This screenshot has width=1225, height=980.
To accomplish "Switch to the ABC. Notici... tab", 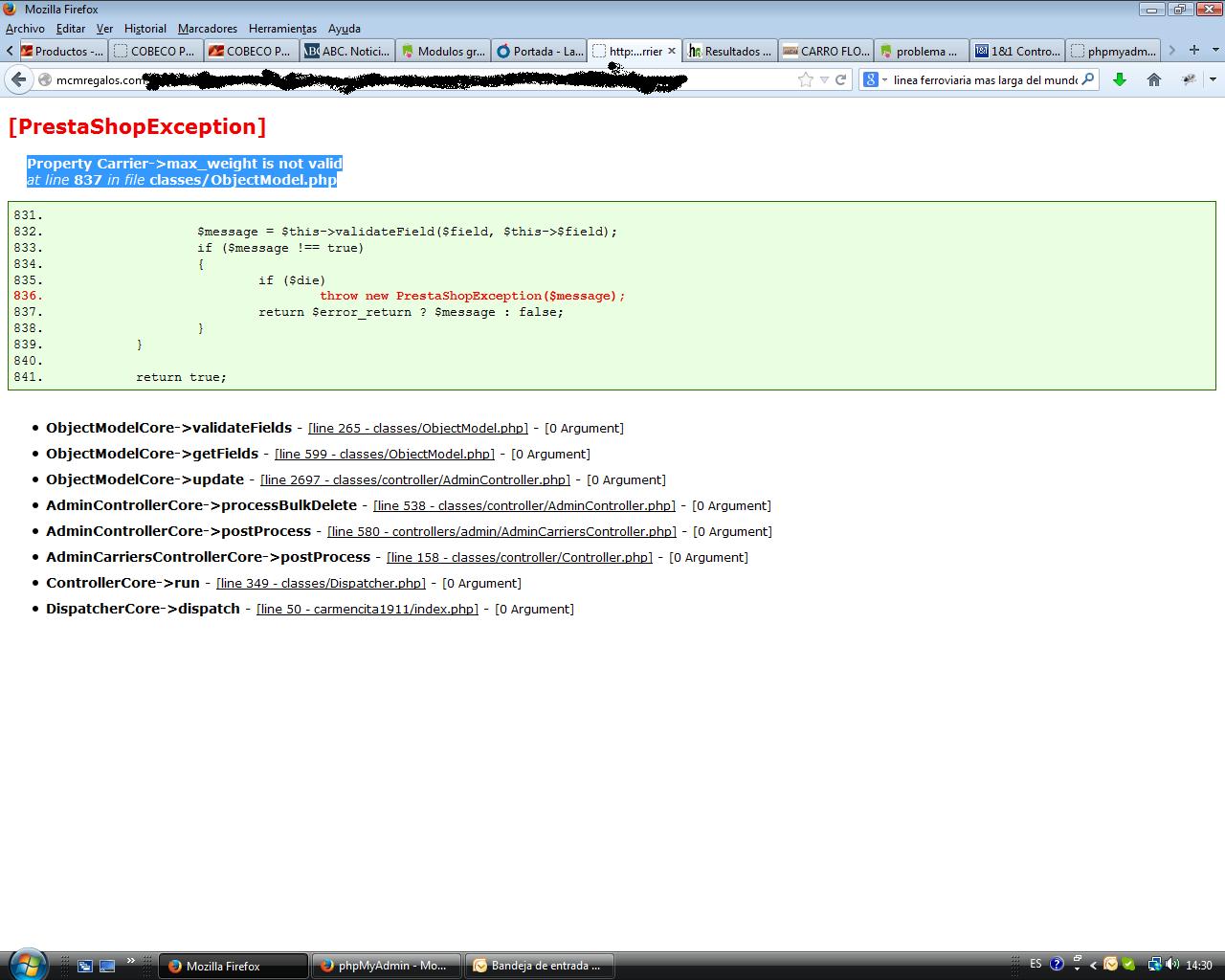I will (x=348, y=51).
